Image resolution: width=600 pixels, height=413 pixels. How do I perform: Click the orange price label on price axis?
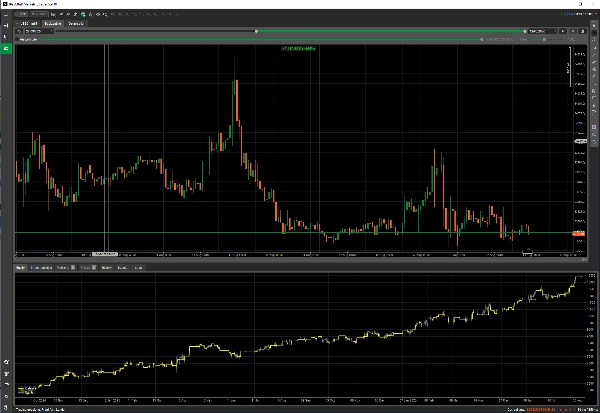[x=578, y=233]
